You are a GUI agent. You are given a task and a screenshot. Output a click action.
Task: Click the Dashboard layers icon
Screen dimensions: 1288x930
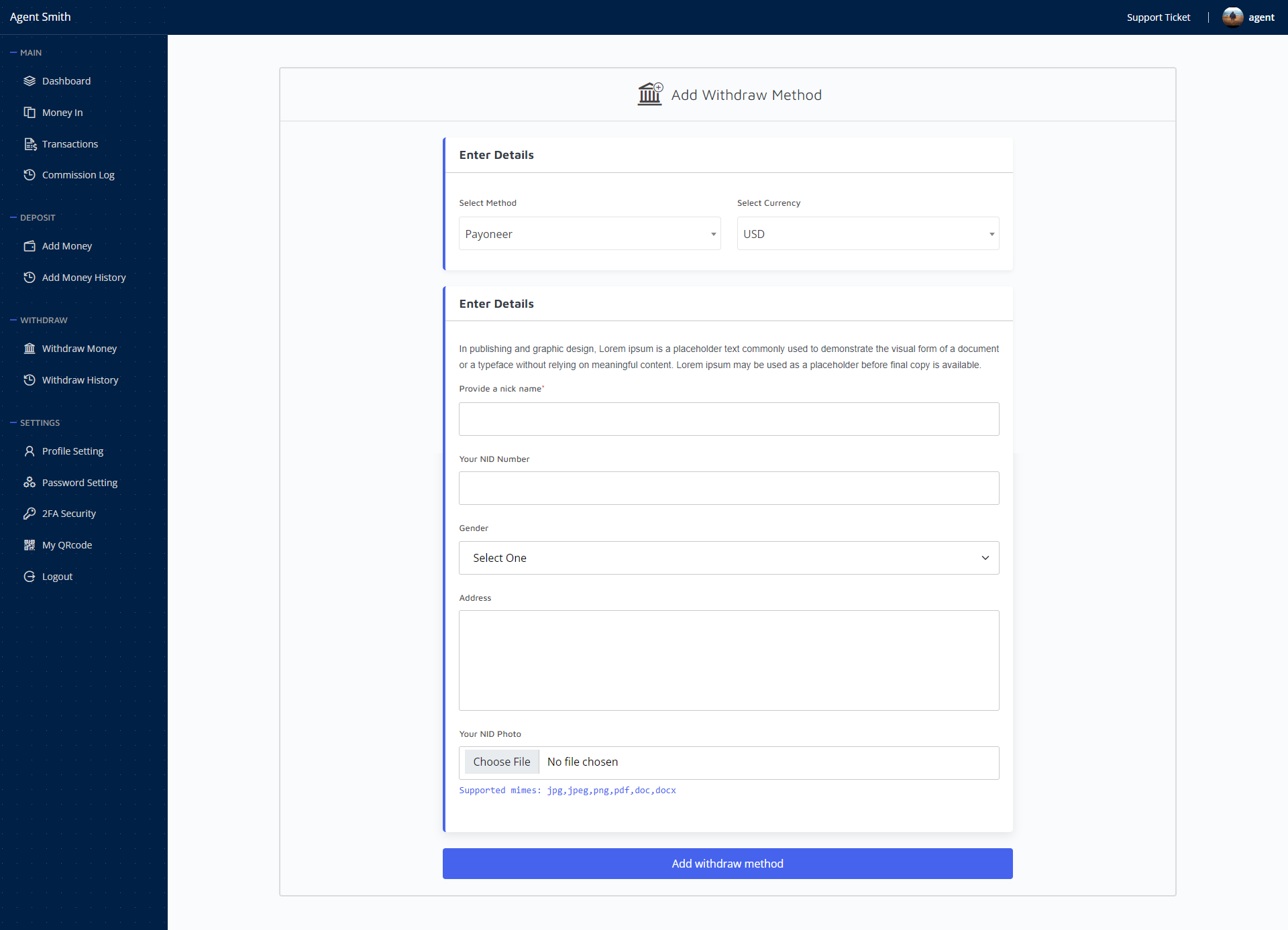click(30, 81)
